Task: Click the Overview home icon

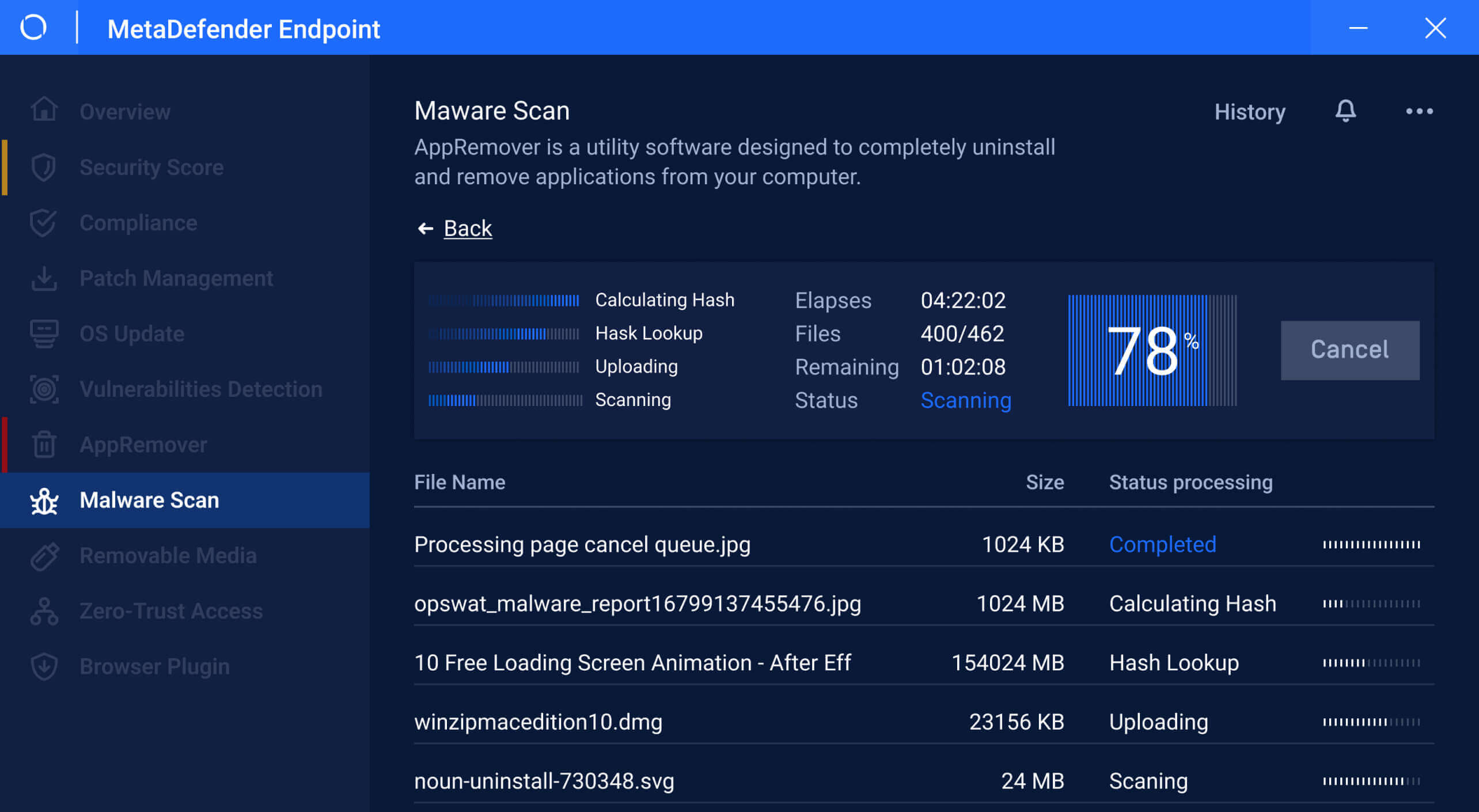Action: [44, 111]
